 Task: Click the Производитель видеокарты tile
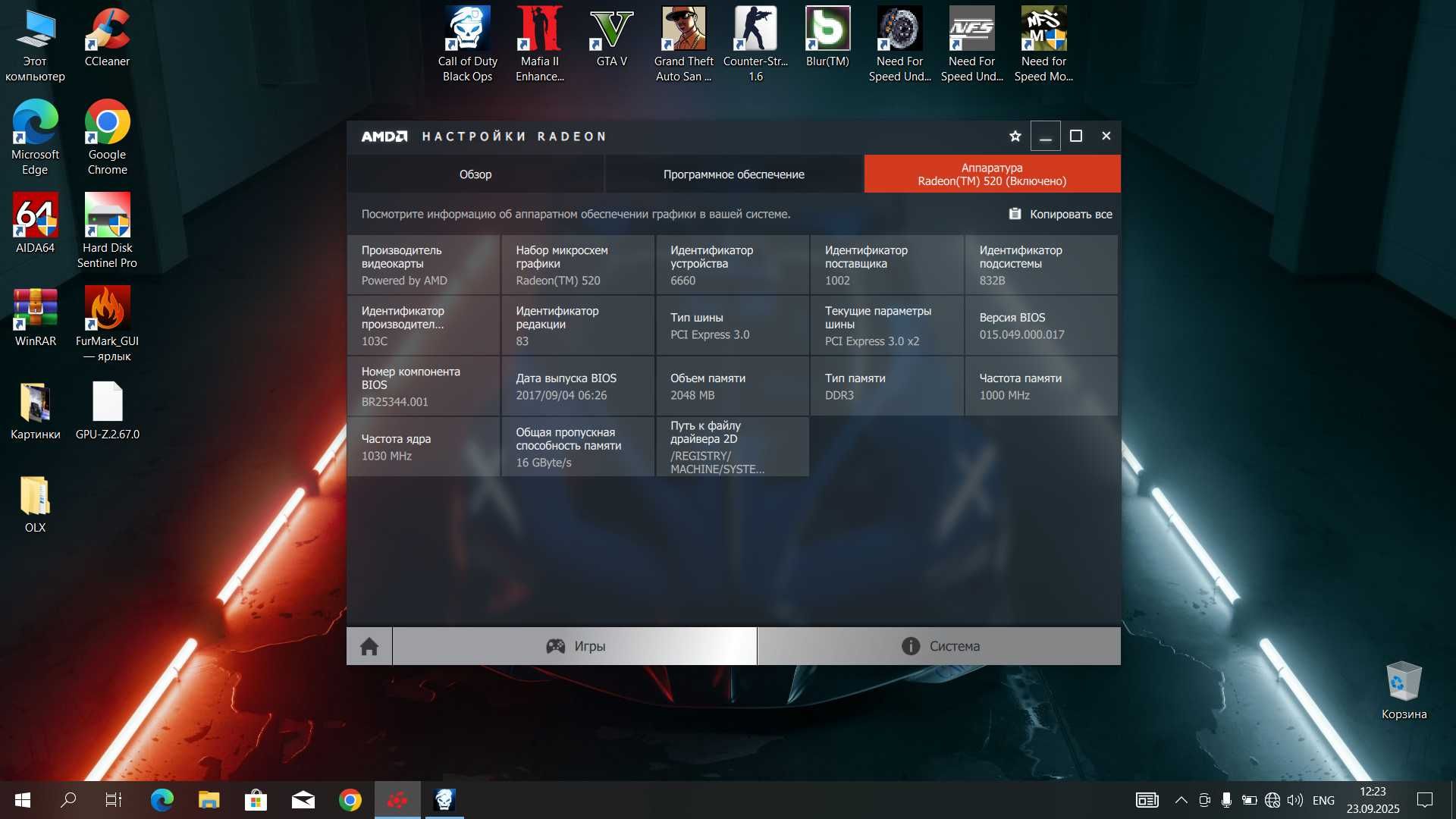point(423,265)
